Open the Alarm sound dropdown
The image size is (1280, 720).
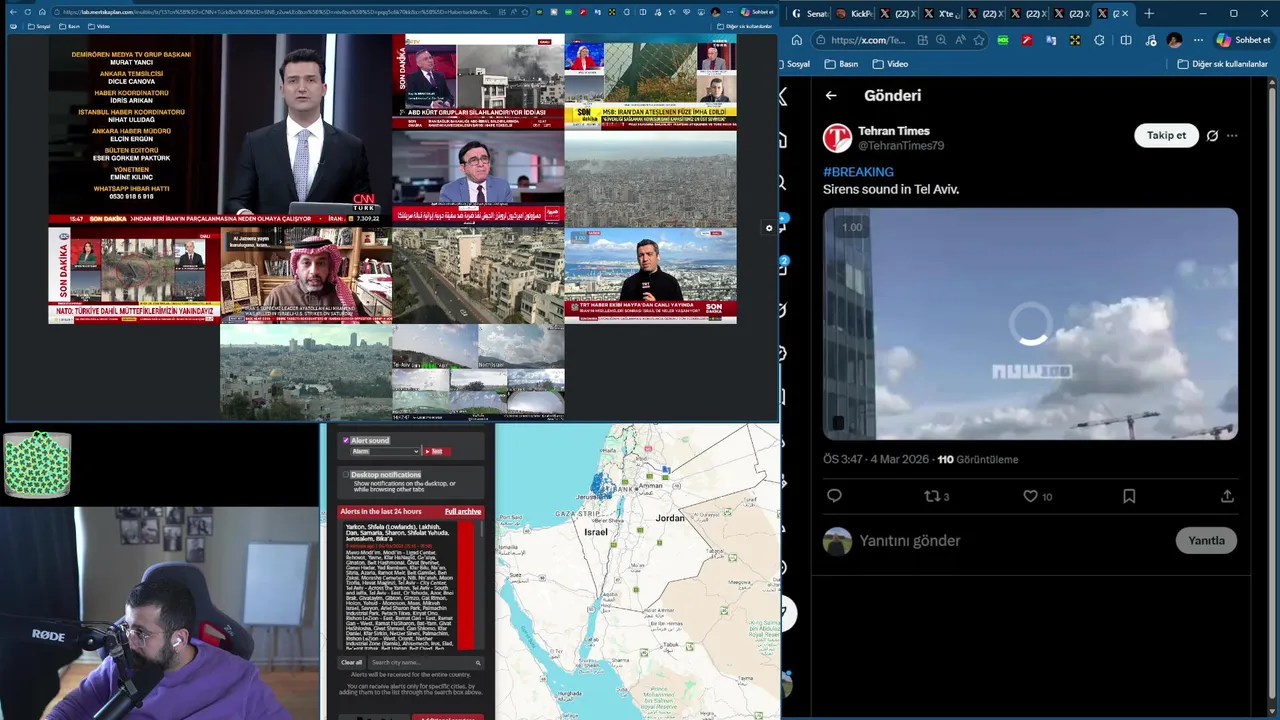point(385,451)
